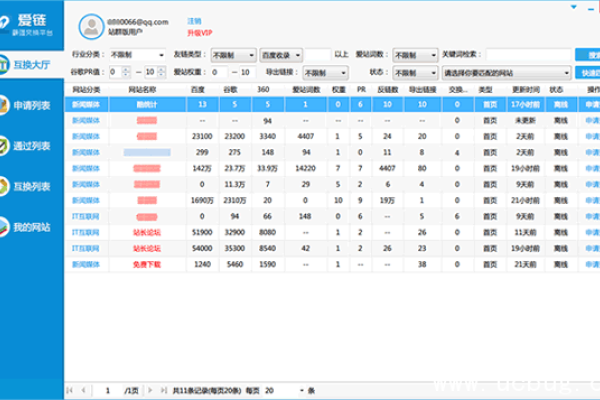Increase the 谷歌PR值 maximum value

coord(161,69)
